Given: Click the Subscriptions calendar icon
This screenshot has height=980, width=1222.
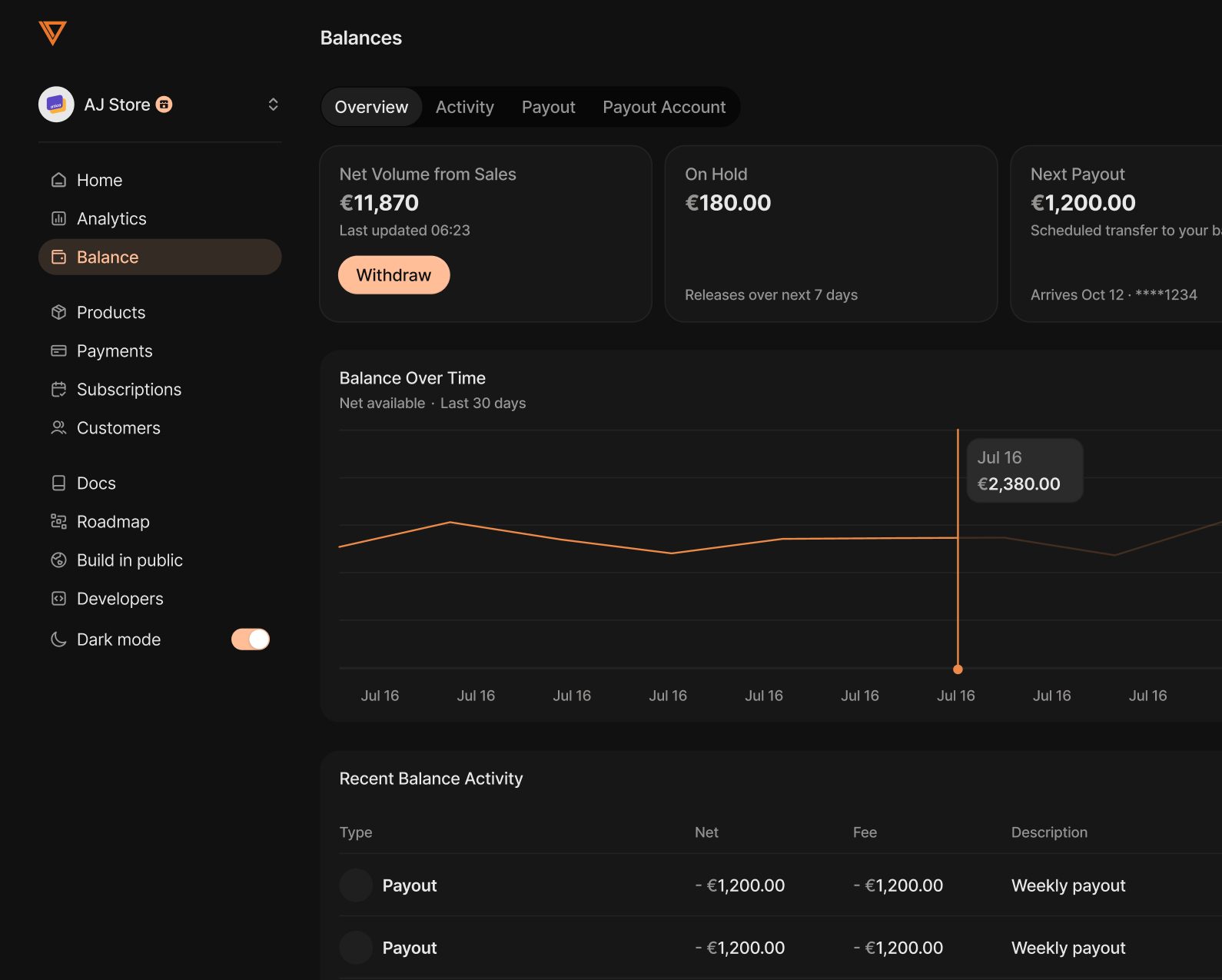Looking at the screenshot, I should [58, 389].
